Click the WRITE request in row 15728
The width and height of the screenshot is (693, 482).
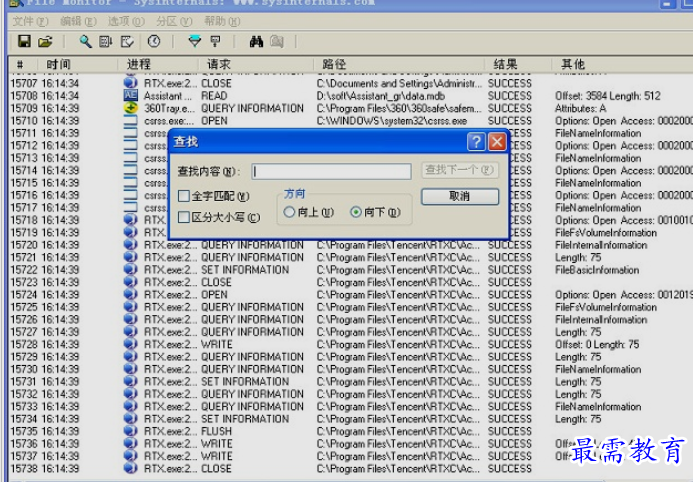click(217, 344)
